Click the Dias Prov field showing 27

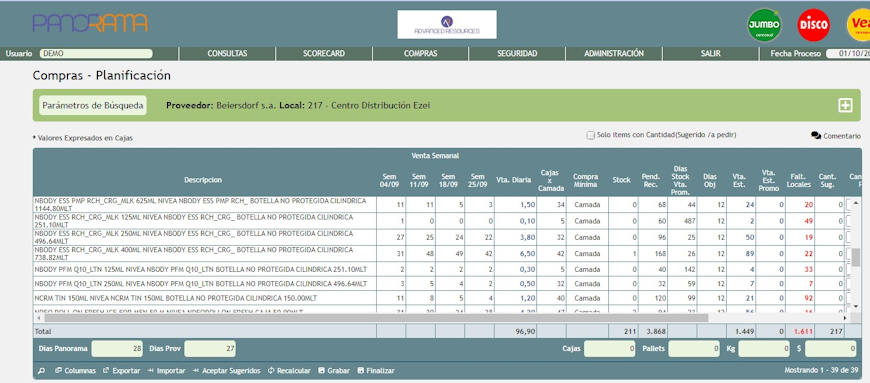click(210, 349)
